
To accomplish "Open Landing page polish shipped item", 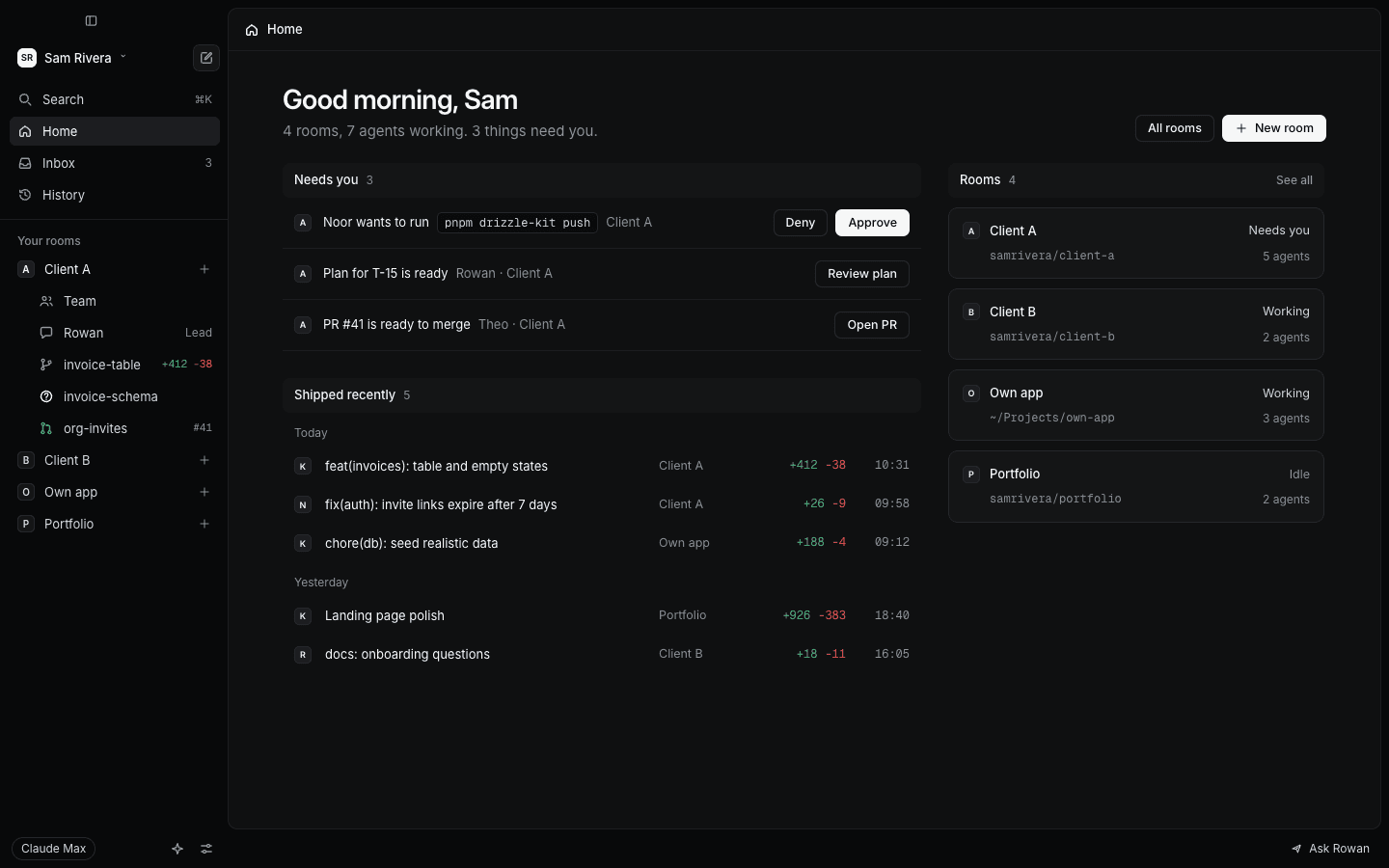I will tap(602, 615).
